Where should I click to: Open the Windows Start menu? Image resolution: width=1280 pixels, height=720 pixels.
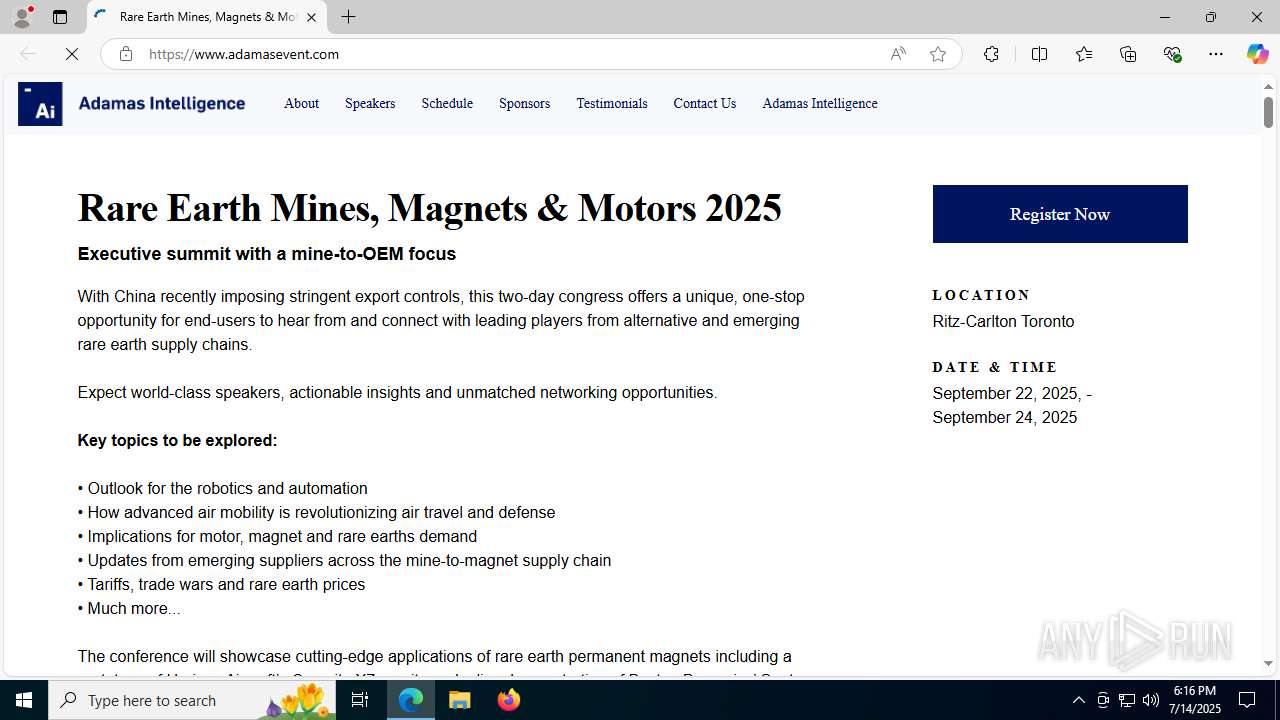click(24, 700)
